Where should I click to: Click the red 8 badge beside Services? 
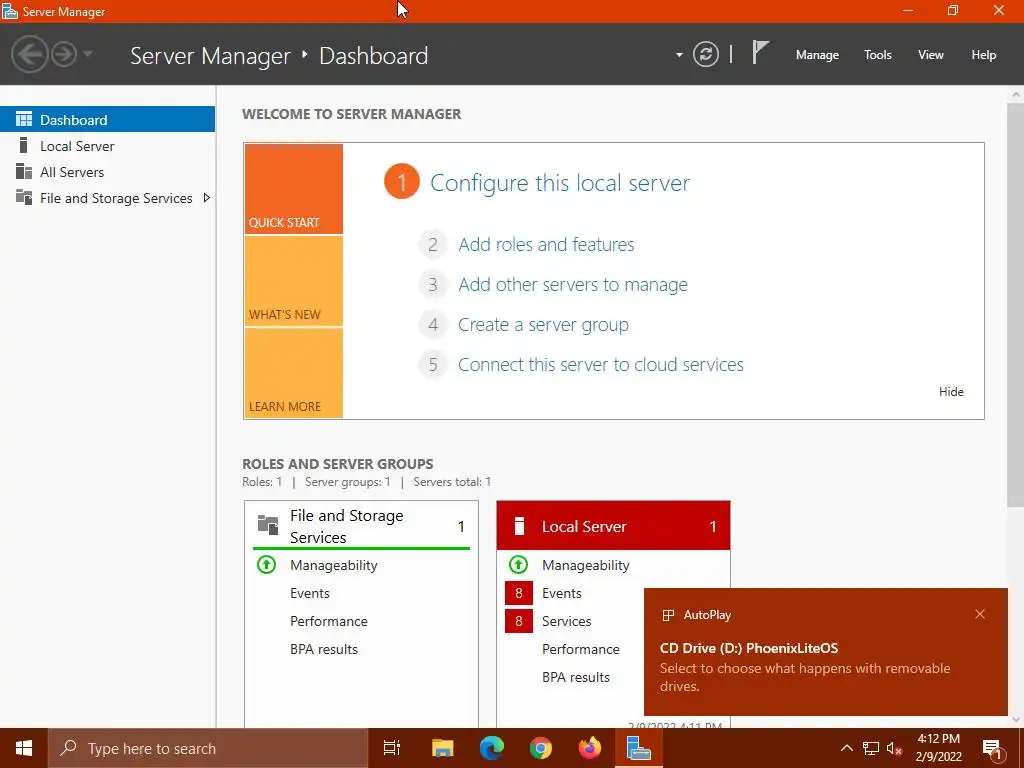pyautogui.click(x=519, y=621)
